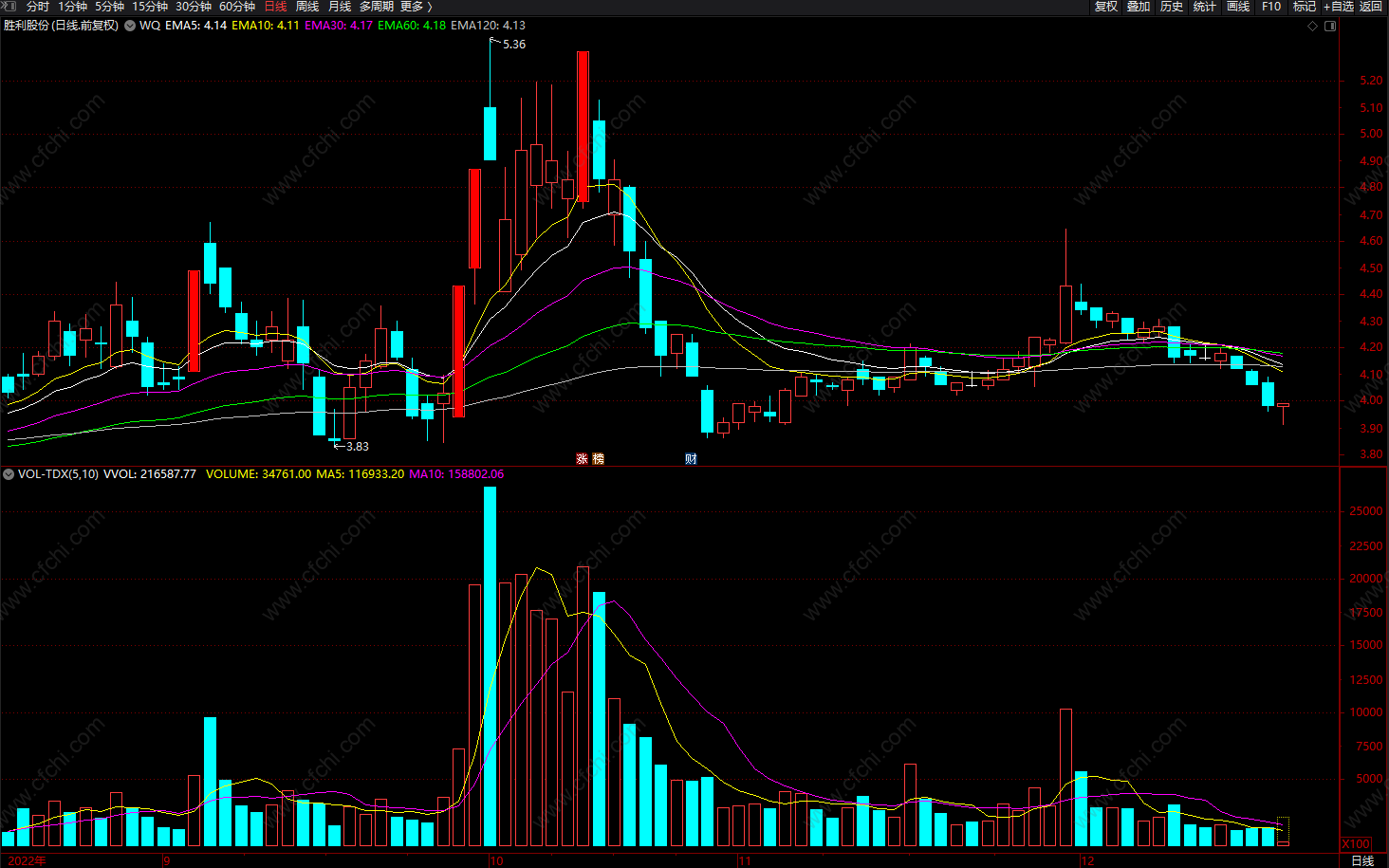Click month 12 on the time axis
1389x868 pixels.
(1087, 861)
